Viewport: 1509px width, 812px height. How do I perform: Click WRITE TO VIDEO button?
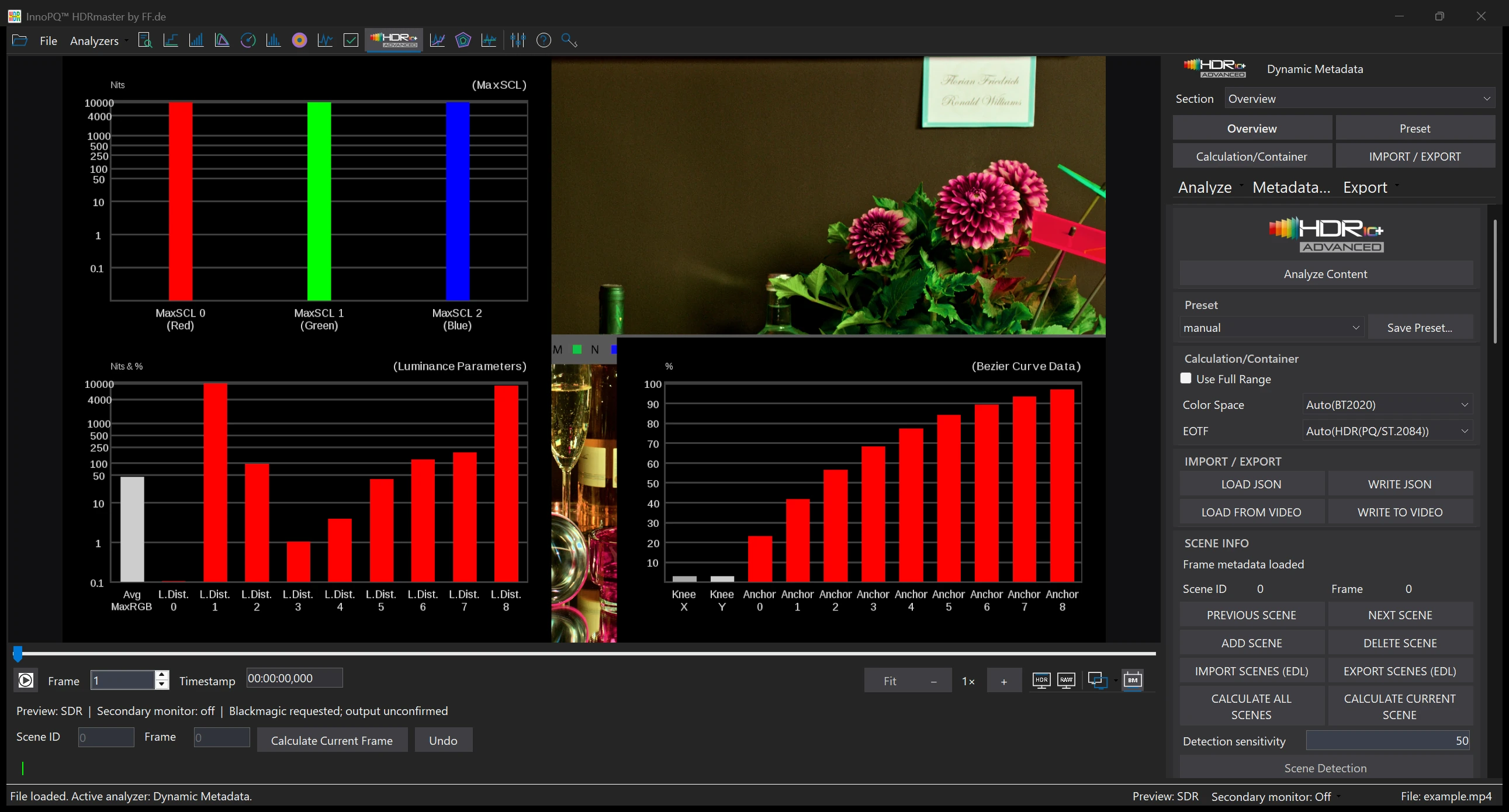[1400, 512]
